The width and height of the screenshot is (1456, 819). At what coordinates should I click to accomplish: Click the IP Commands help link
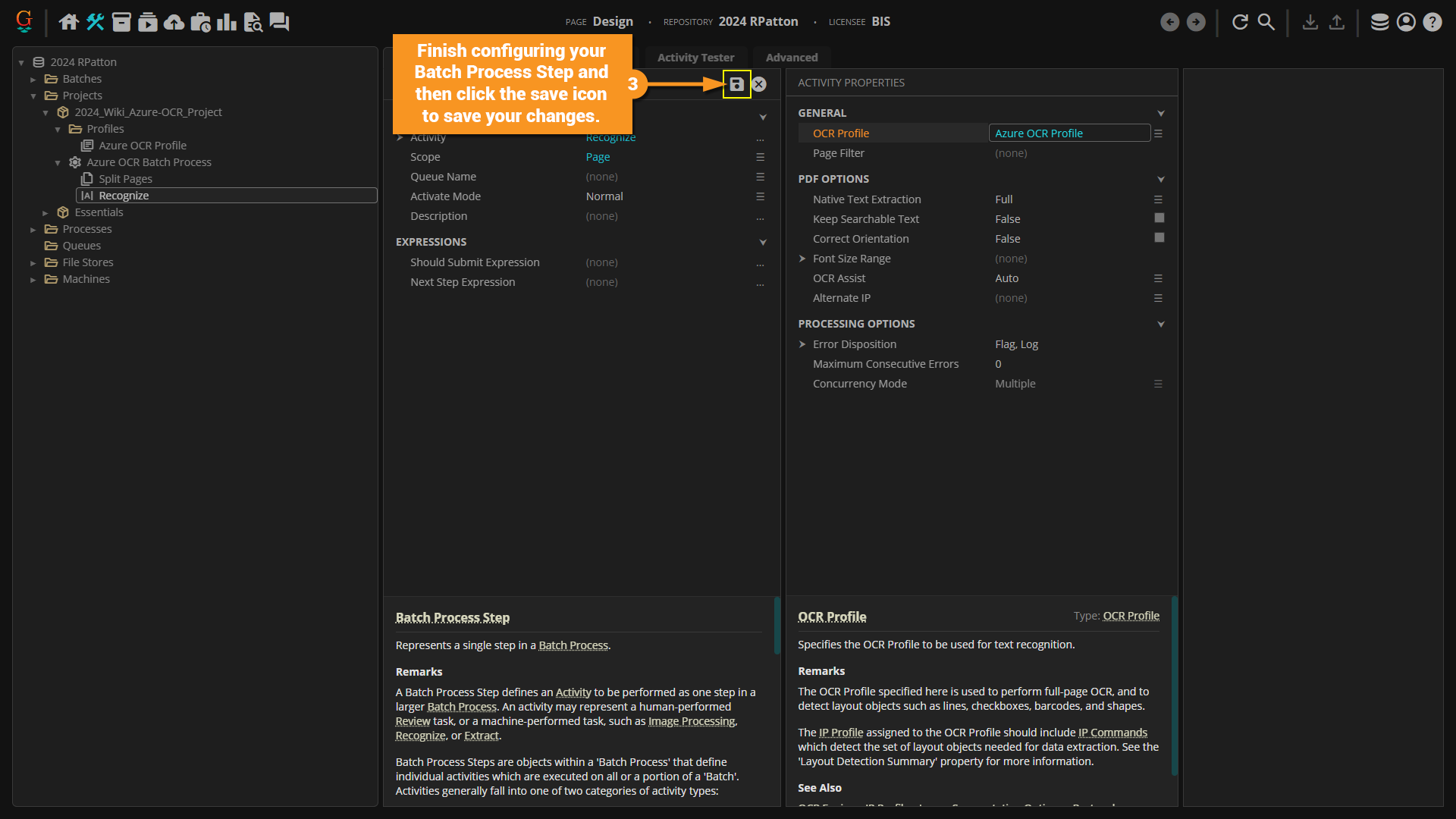click(x=1112, y=733)
